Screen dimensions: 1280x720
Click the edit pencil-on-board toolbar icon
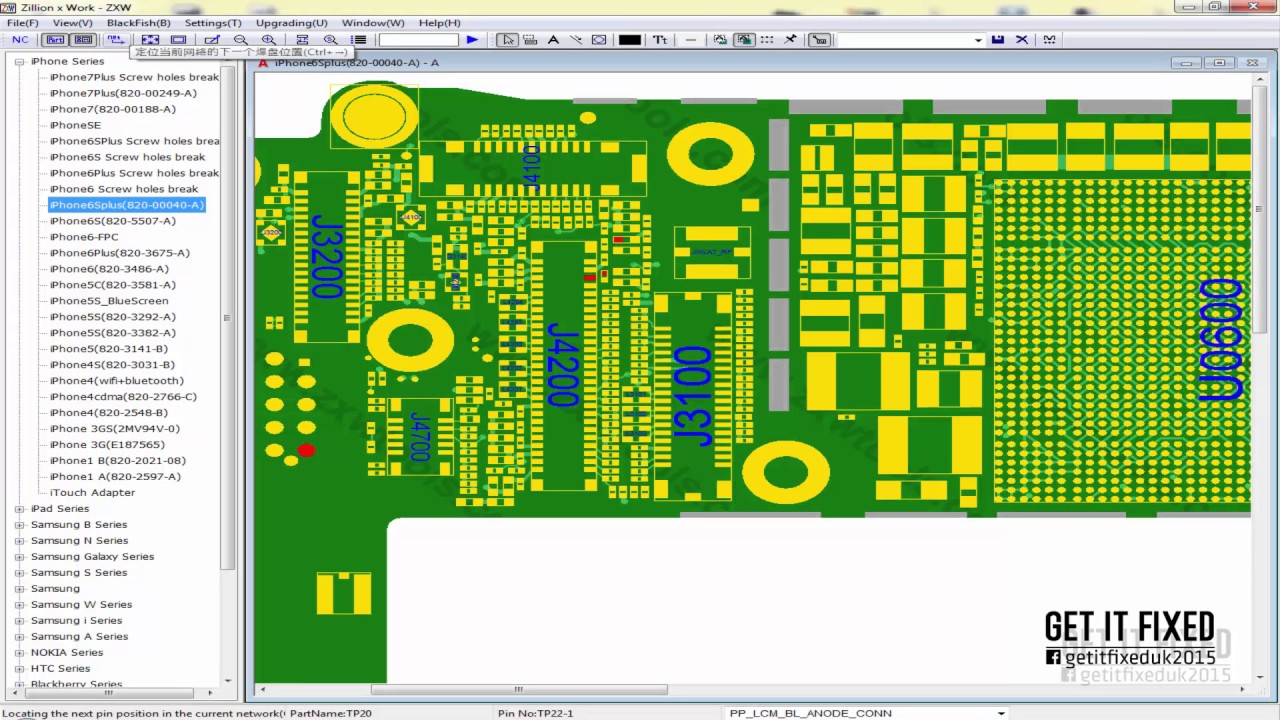212,40
